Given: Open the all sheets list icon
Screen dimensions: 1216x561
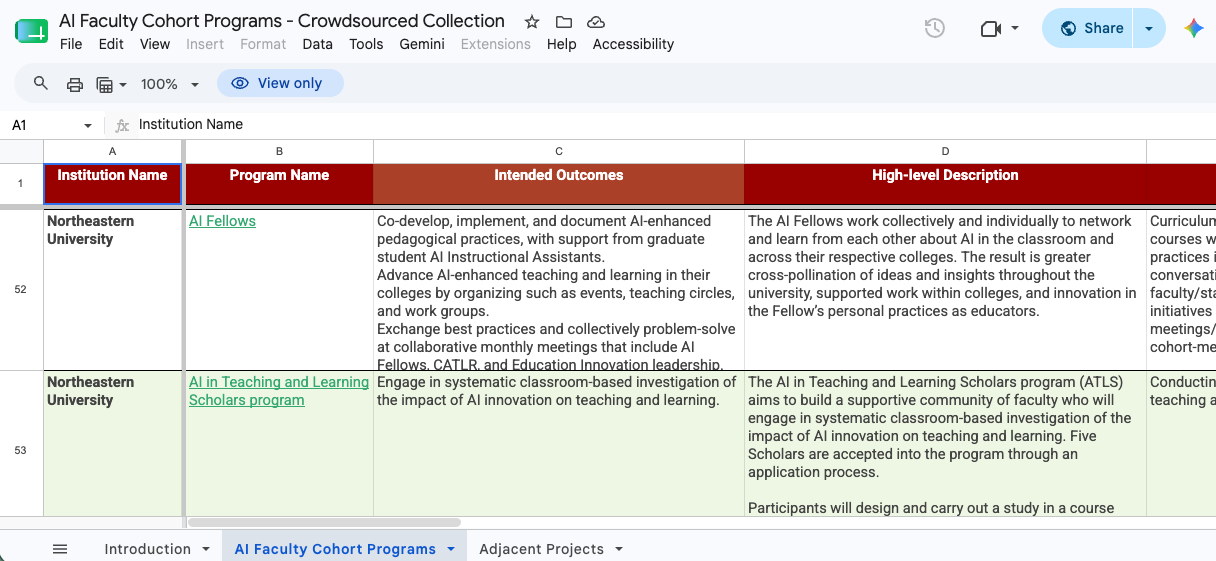Looking at the screenshot, I should [x=60, y=549].
